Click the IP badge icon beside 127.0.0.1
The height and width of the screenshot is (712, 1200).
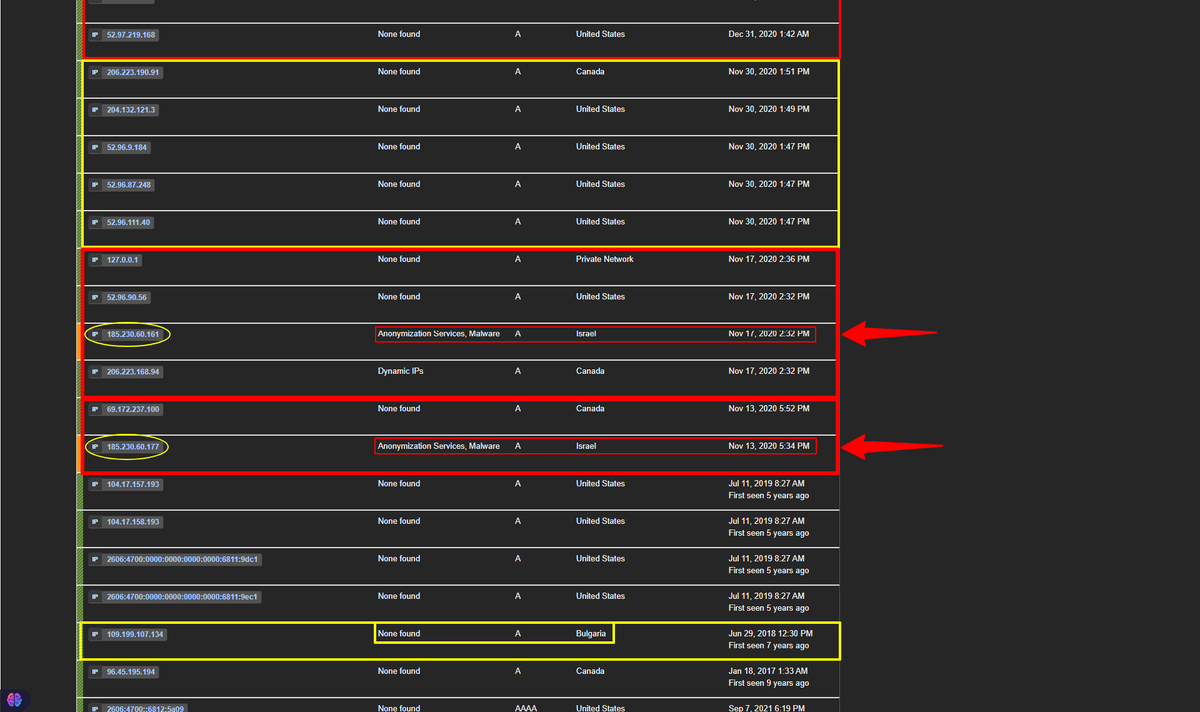click(95, 260)
